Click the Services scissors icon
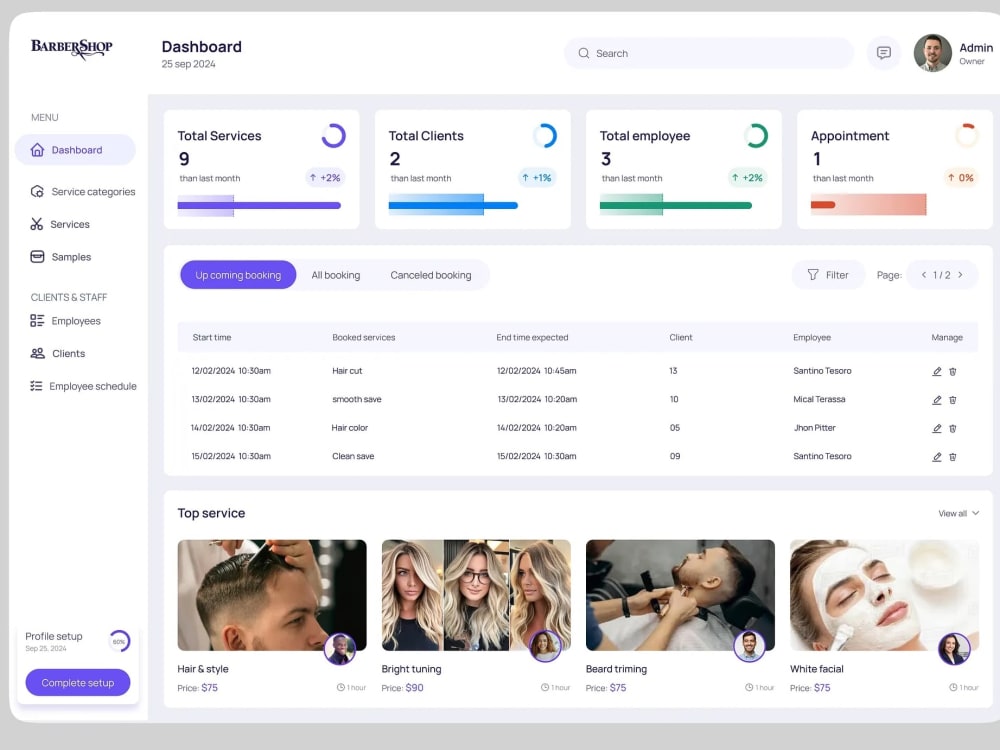 (36, 224)
